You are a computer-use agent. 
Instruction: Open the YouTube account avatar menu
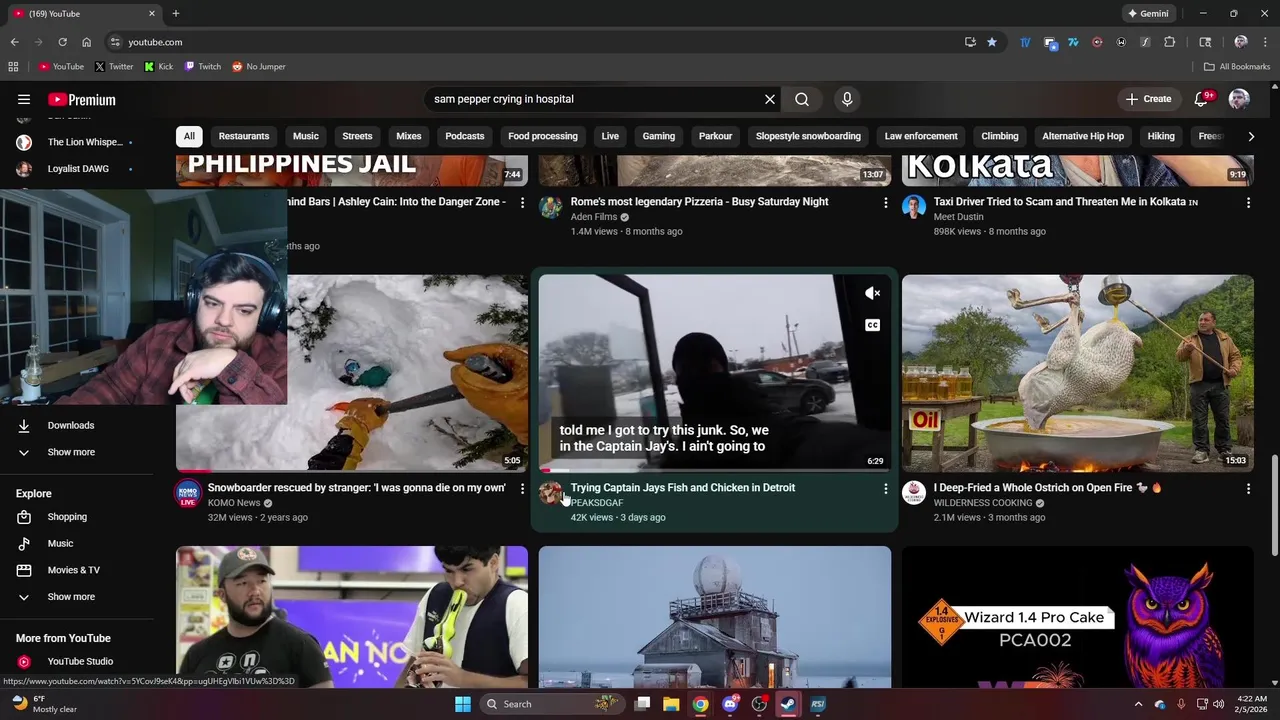tap(1239, 99)
